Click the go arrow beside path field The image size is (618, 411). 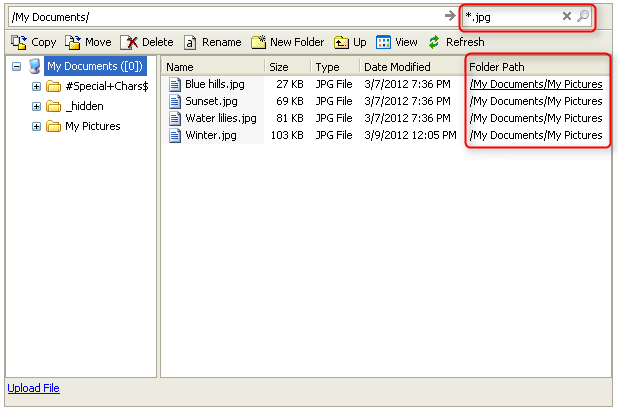(450, 16)
